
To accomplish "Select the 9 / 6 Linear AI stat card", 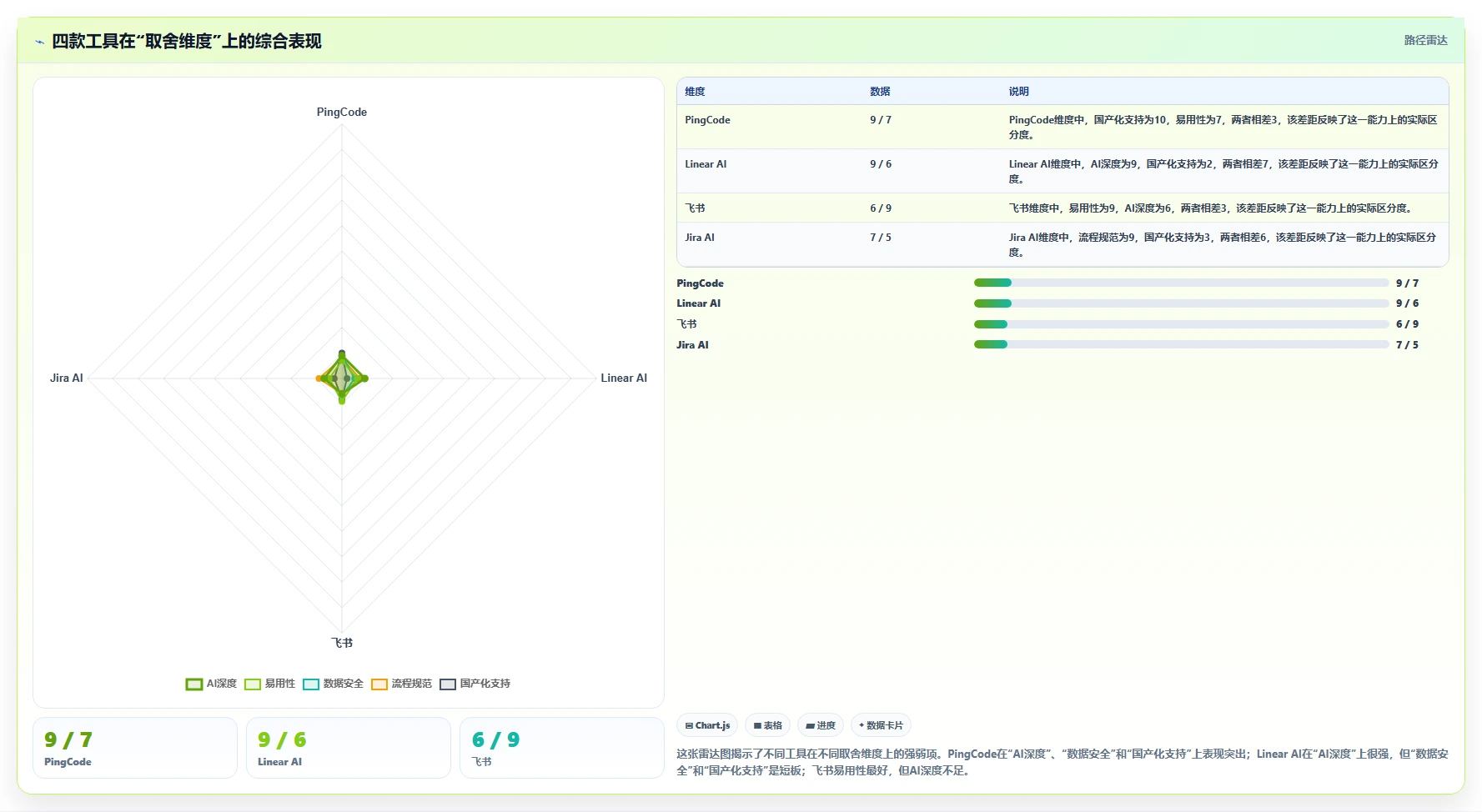I will 349,748.
